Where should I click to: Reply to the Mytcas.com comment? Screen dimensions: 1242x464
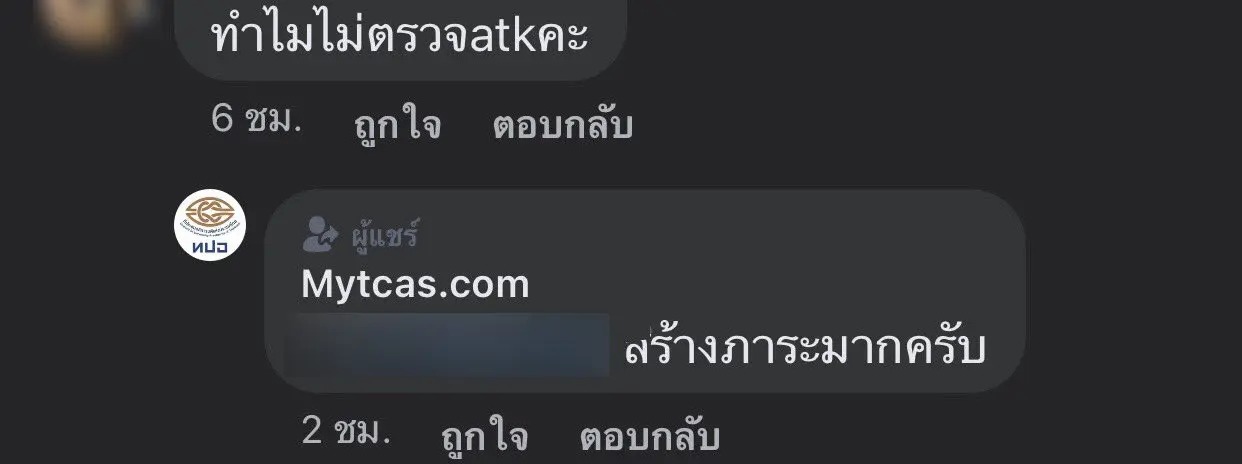pyautogui.click(x=650, y=436)
